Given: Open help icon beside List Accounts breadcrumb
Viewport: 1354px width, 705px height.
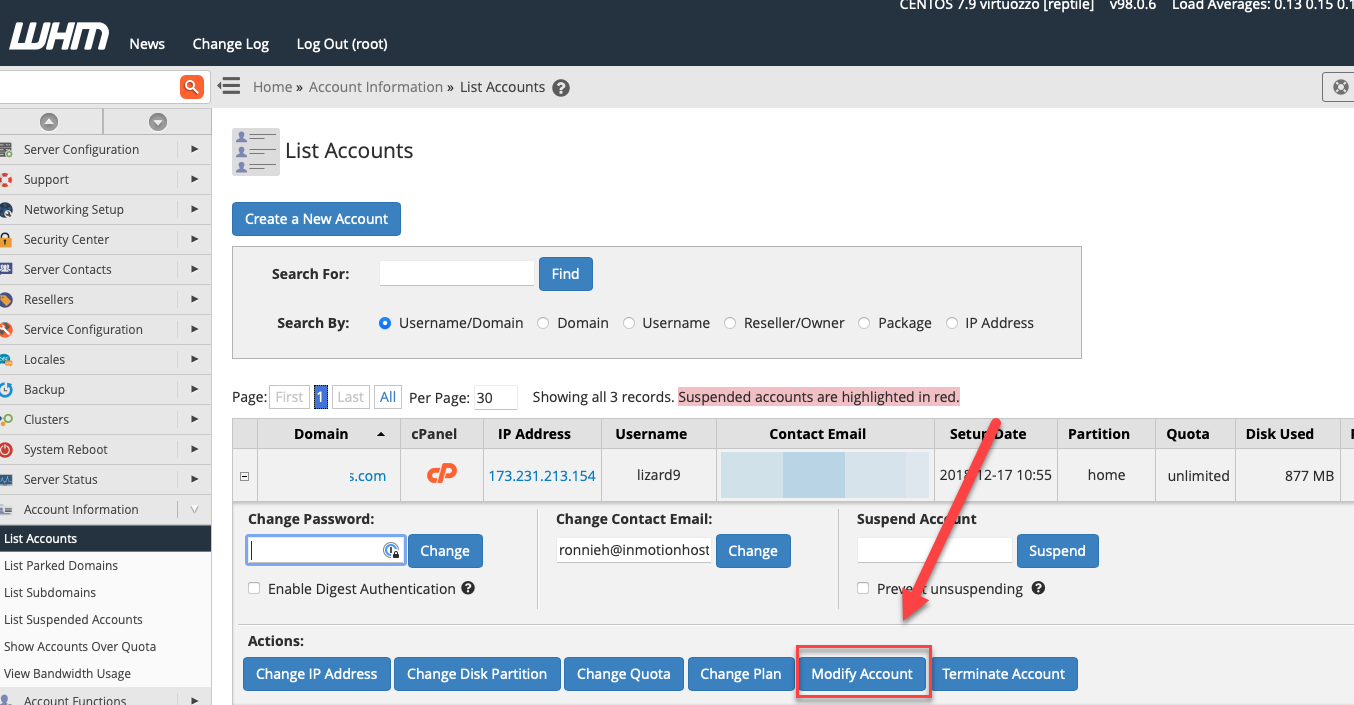Looking at the screenshot, I should coord(561,88).
